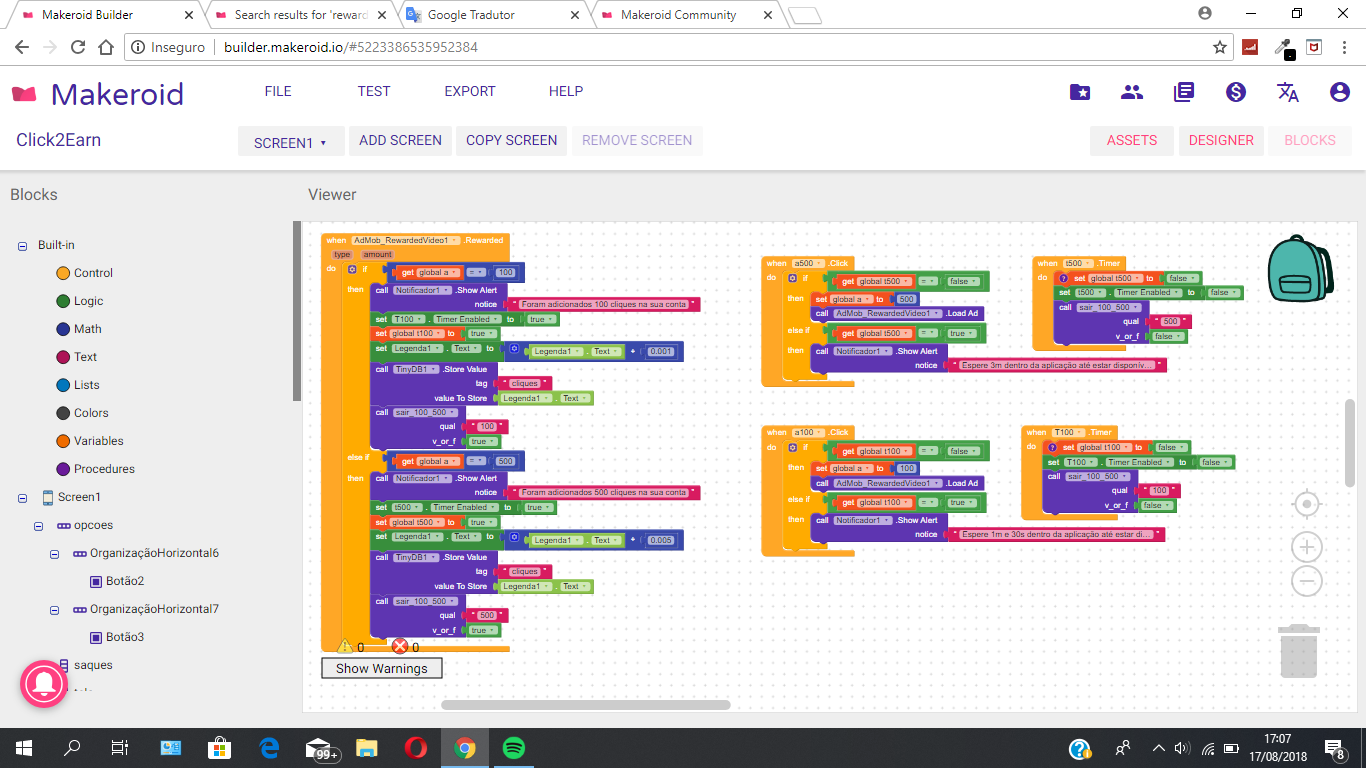Open the SCREEN1 dropdown selector

[x=291, y=142]
